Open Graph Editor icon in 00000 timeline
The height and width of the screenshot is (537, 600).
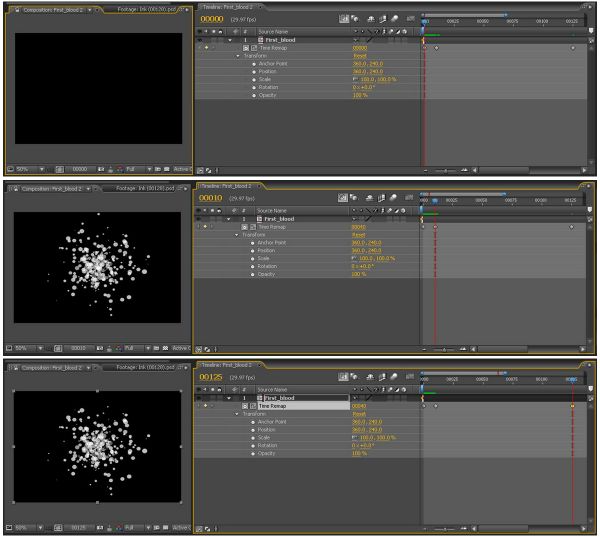click(411, 18)
